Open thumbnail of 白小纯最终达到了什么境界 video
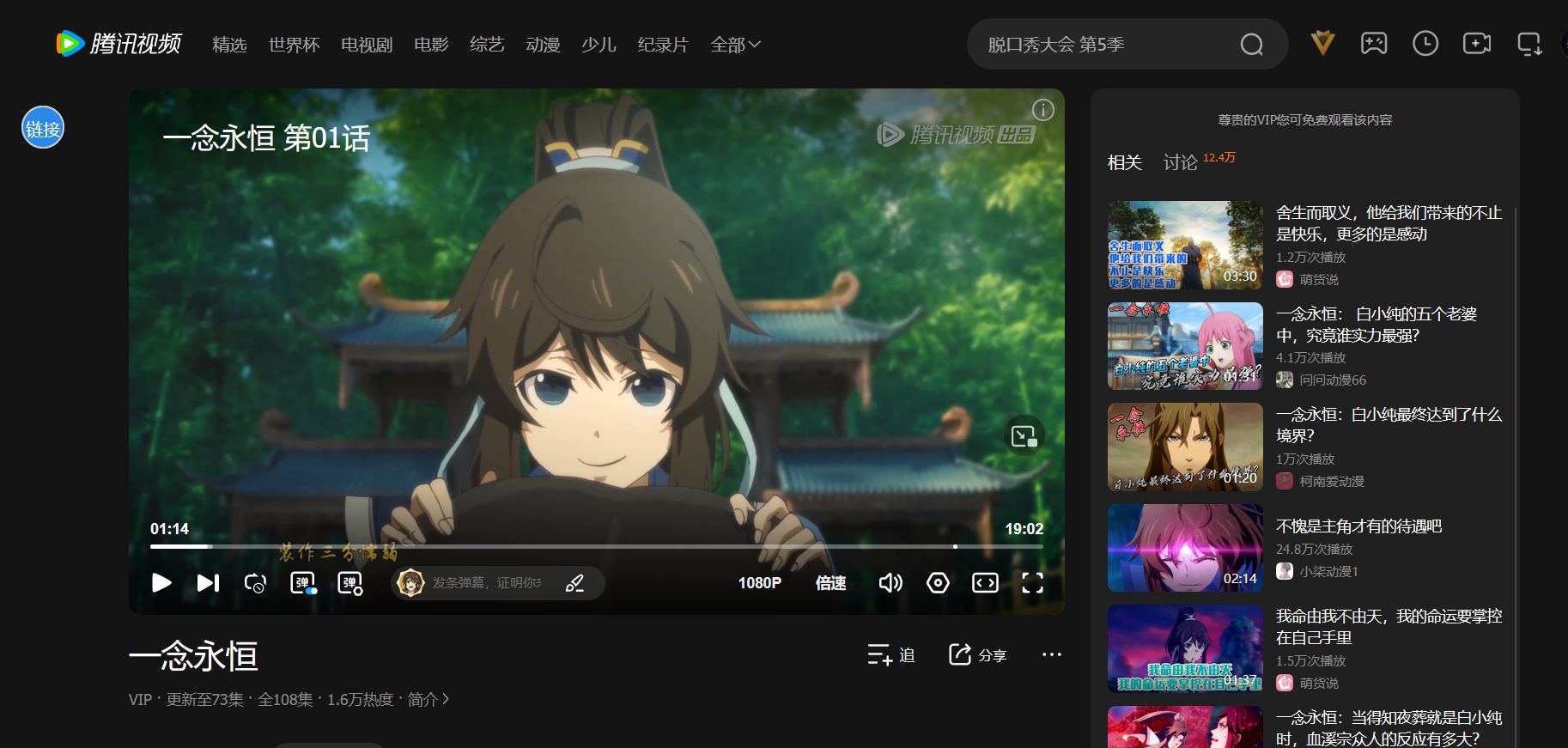 coord(1185,447)
